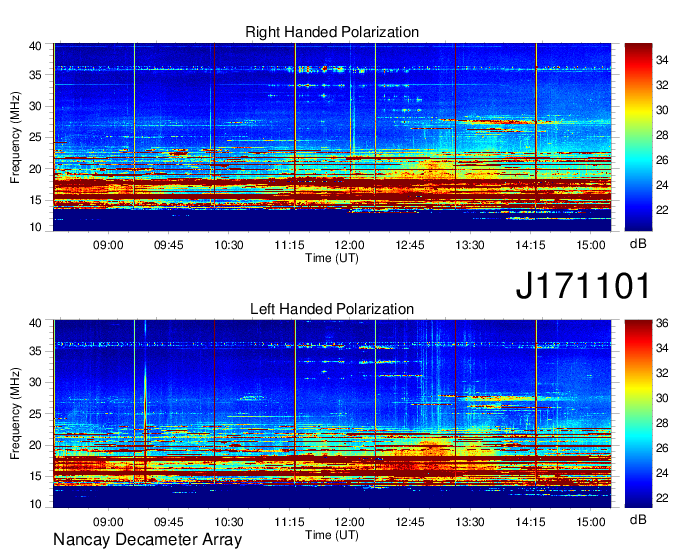This screenshot has width=680, height=552.
Task: Click the "Frequency (MHz)" axis label of the Right Handed plot
Action: pyautogui.click(x=15, y=137)
